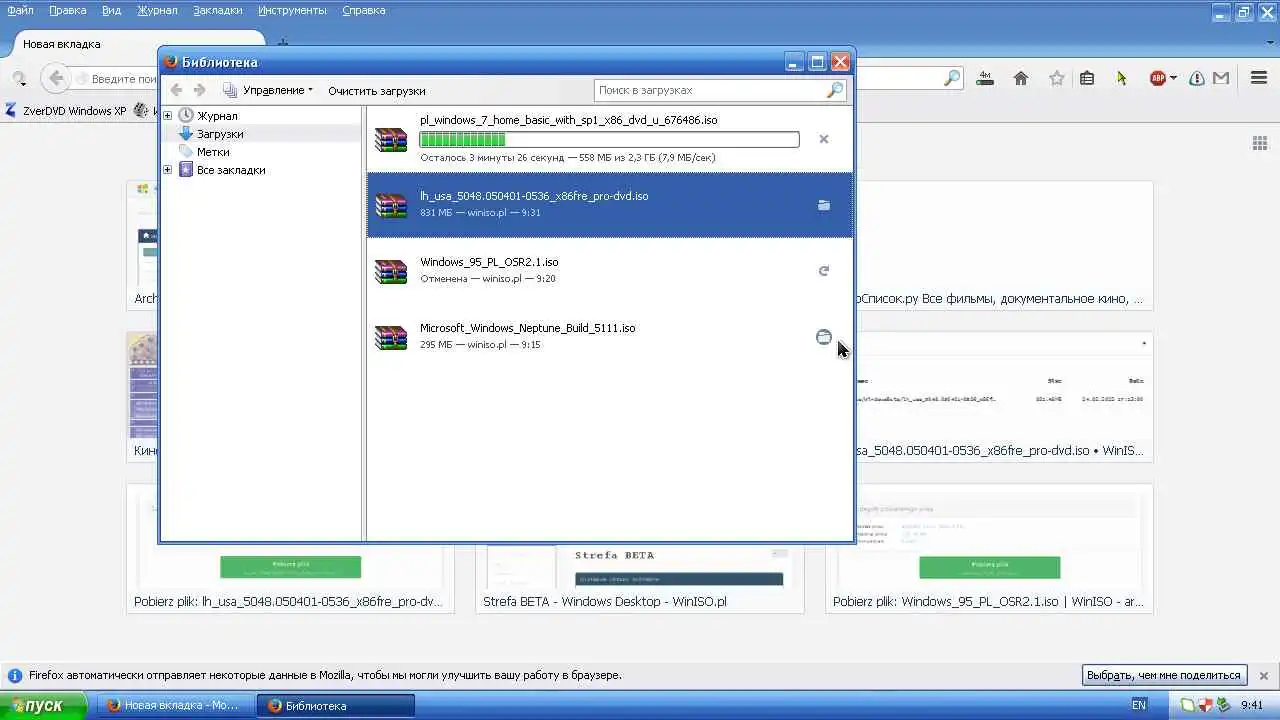This screenshot has width=1280, height=720.
Task: Select the lh_usa_5048.050401-0536_x86fre_pro-dvd.iso row text
Action: (x=534, y=196)
